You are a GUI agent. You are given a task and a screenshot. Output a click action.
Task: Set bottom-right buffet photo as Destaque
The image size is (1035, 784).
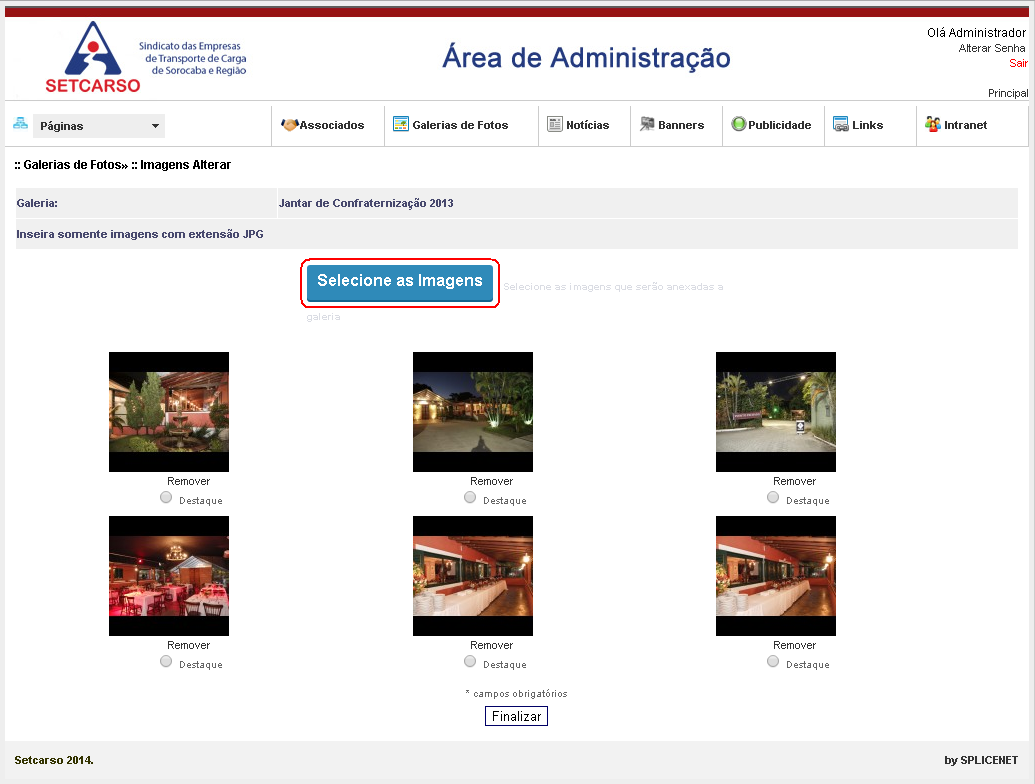772,661
